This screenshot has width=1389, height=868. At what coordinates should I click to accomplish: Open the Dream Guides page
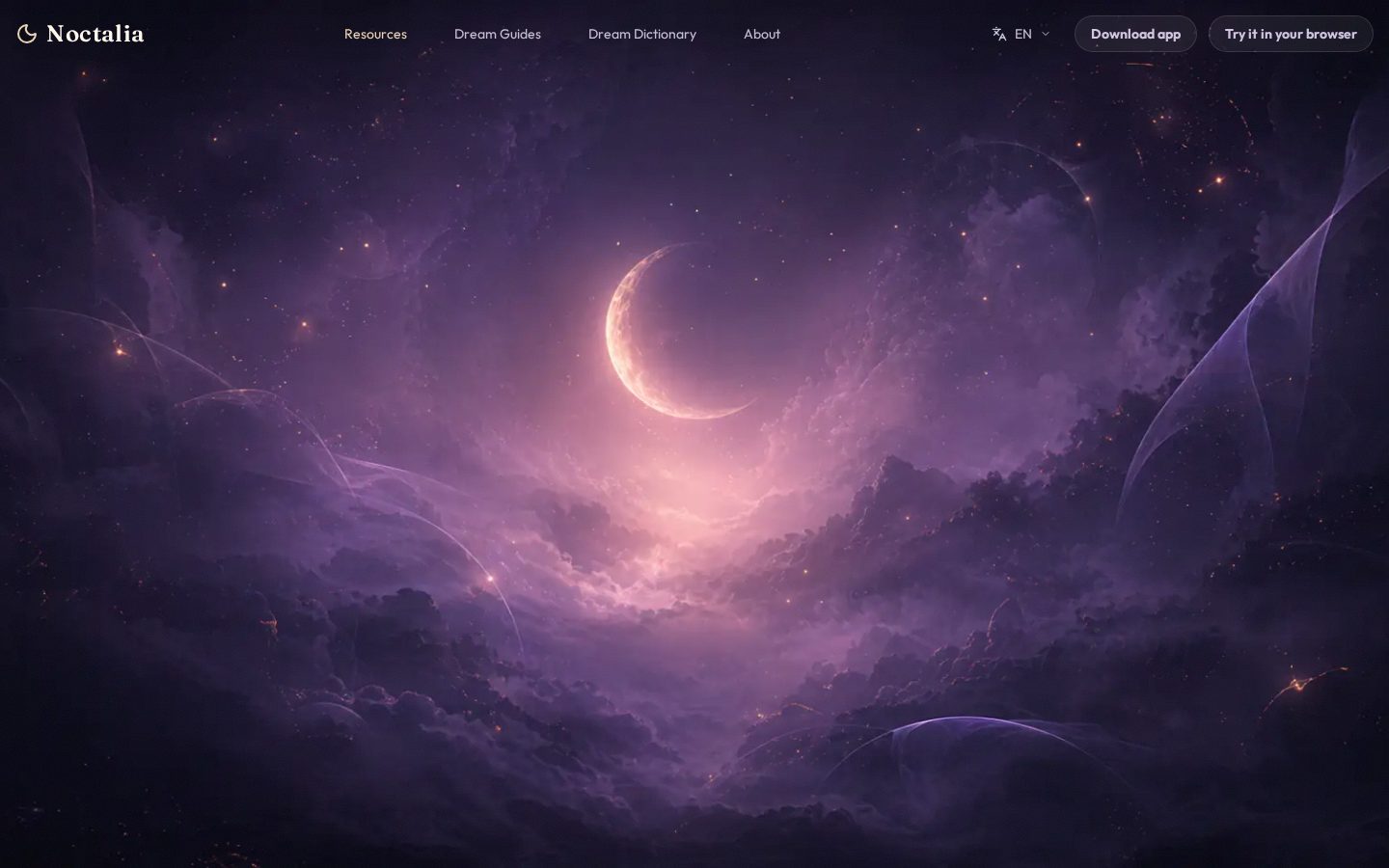click(x=498, y=34)
